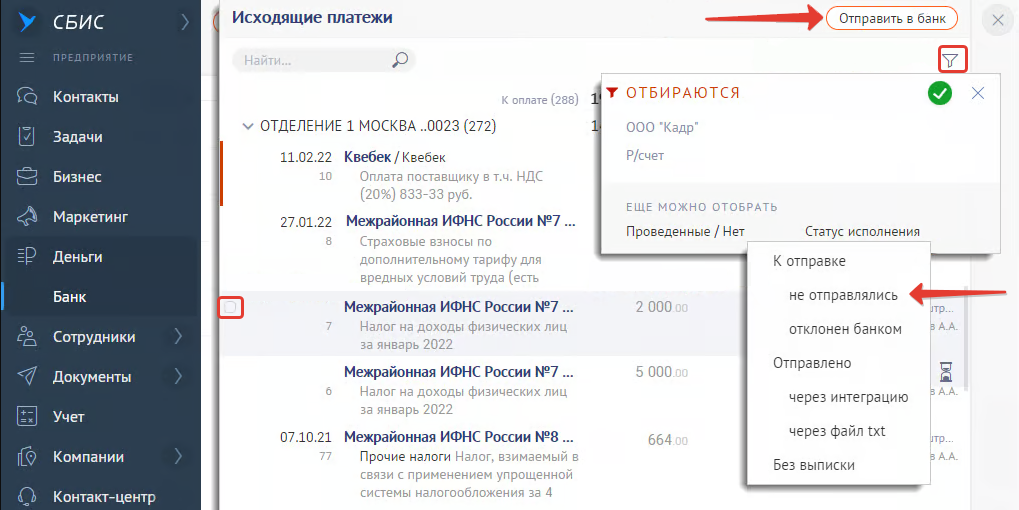Click the Контакт-центр headset icon
Screen dimensions: 1019x510
click(x=27, y=497)
